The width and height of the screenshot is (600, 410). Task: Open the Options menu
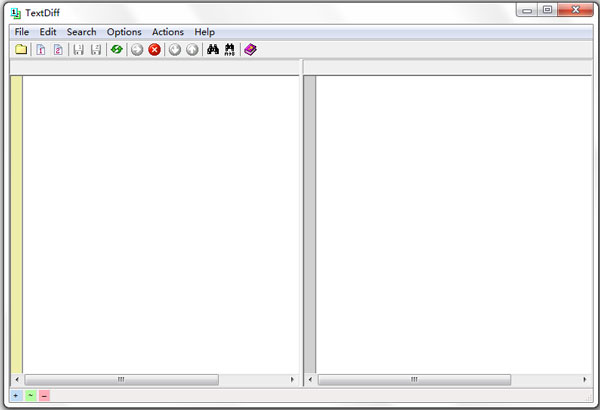point(124,32)
